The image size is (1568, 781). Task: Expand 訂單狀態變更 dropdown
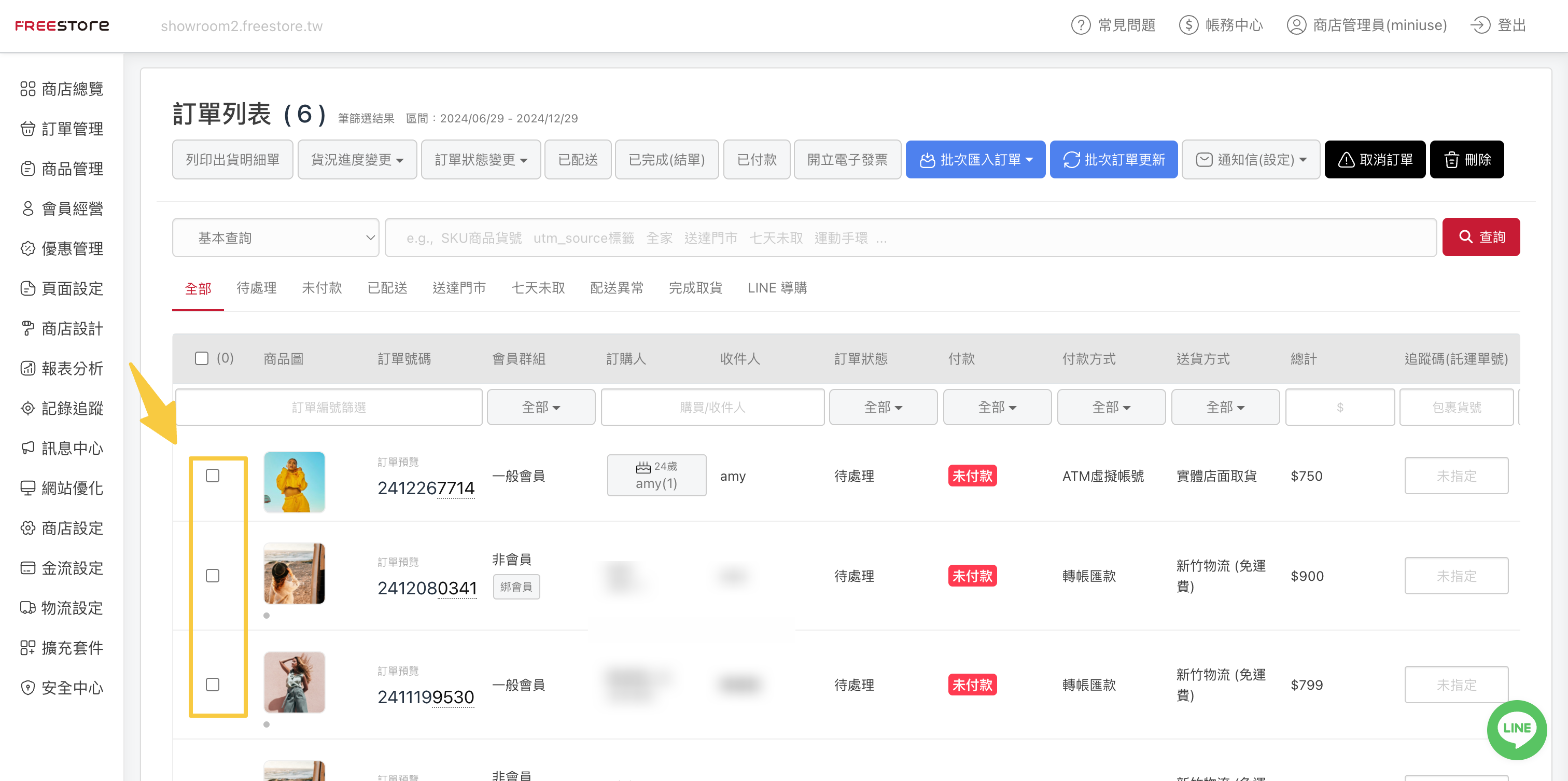coord(481,160)
